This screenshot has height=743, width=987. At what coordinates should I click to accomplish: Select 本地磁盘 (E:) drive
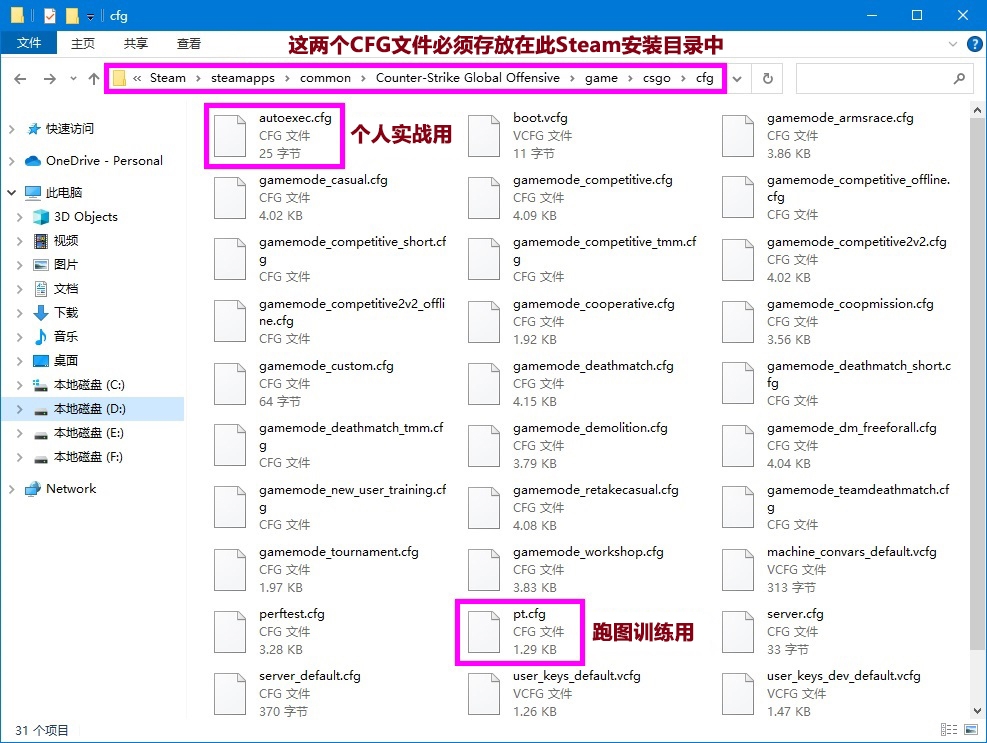[89, 433]
